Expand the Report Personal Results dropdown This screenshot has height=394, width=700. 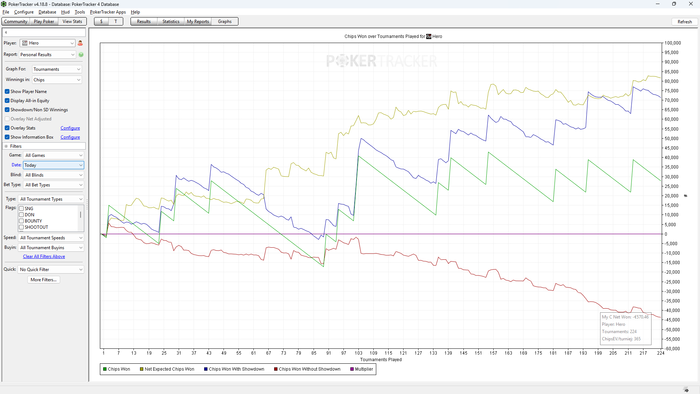coord(47,54)
